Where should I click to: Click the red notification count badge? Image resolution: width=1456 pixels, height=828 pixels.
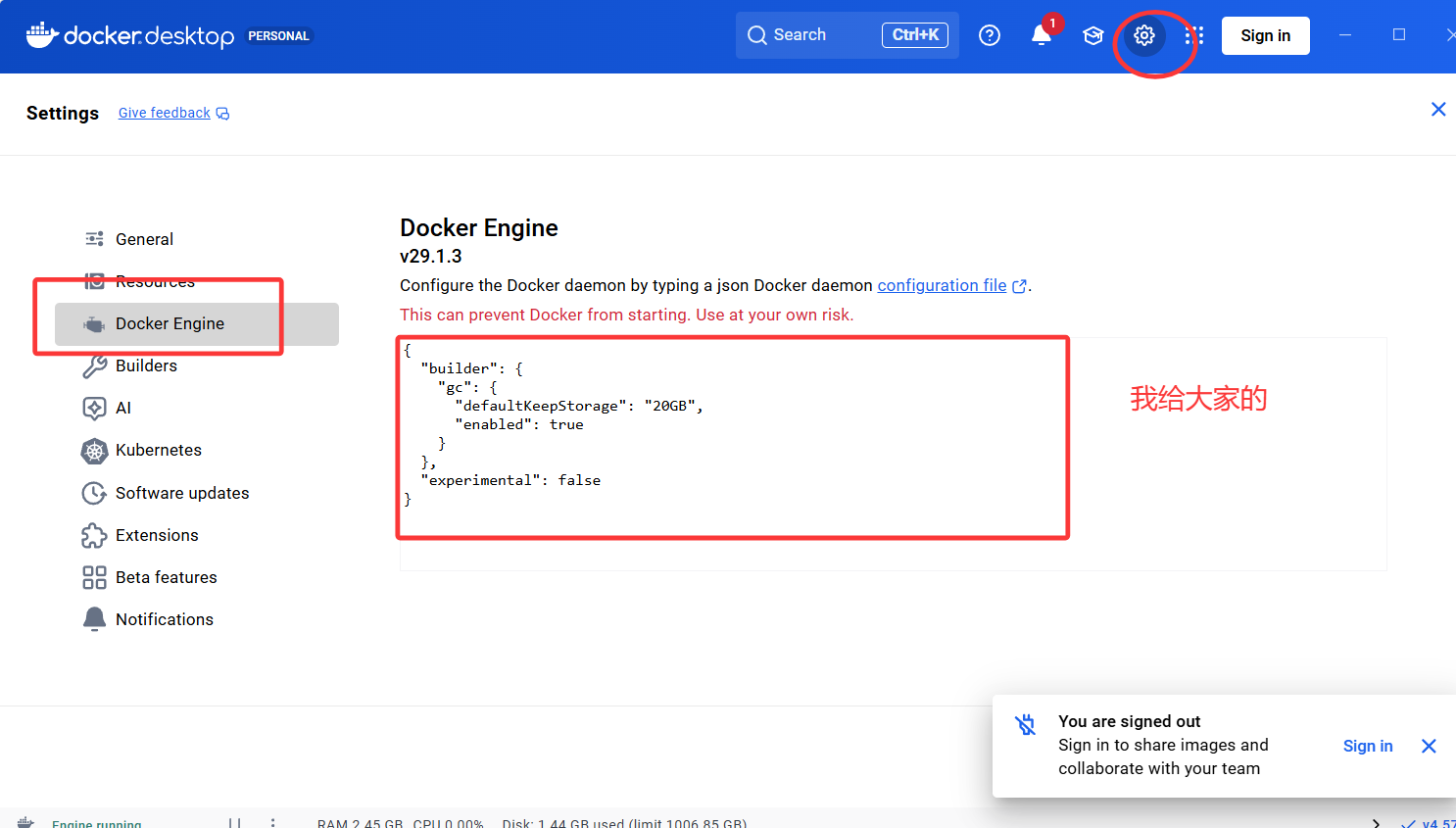coord(1052,24)
